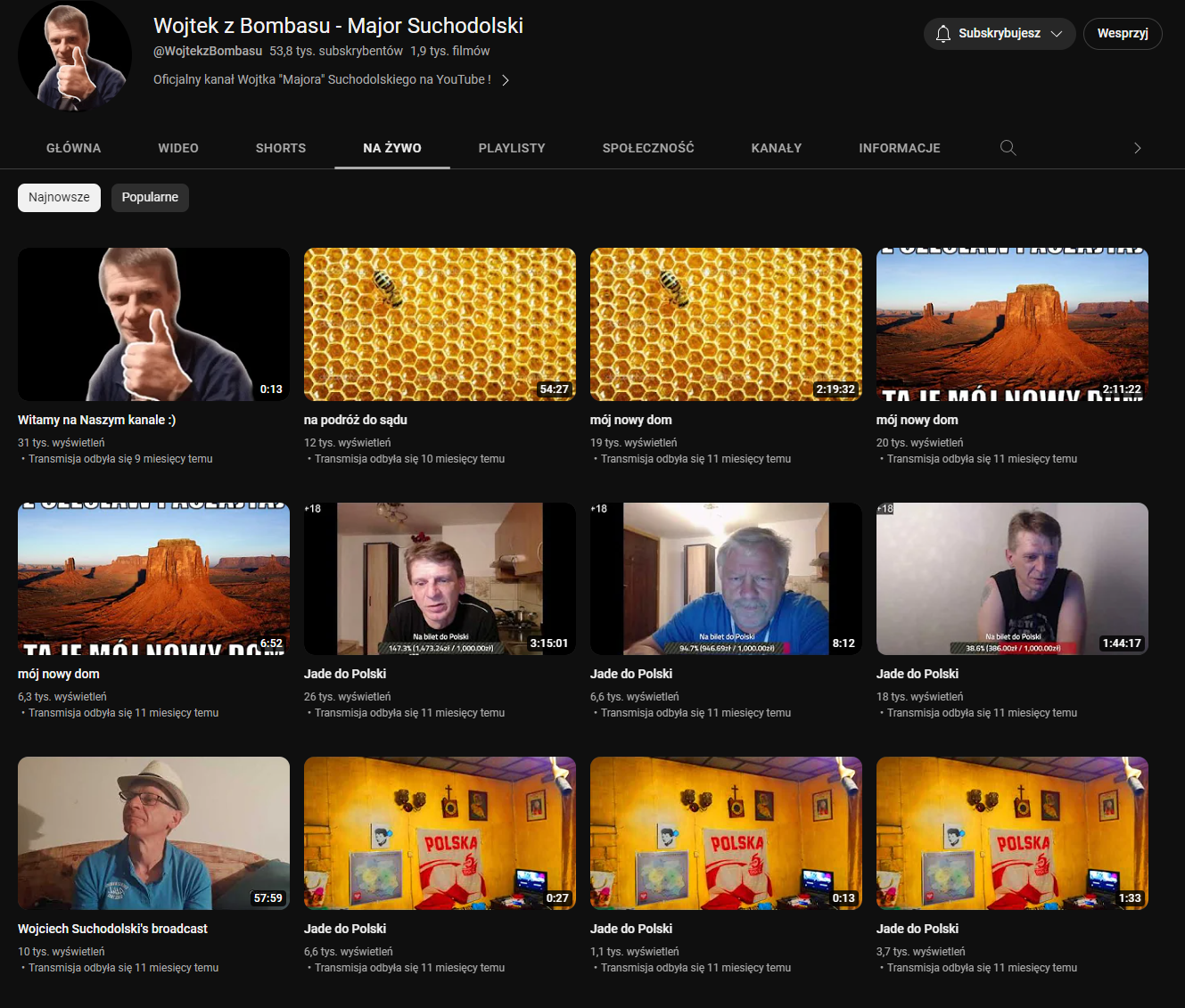Image resolution: width=1185 pixels, height=1008 pixels.
Task: Click 'Transmisja odbyła się 9 miesięcy temu'
Action: click(120, 459)
